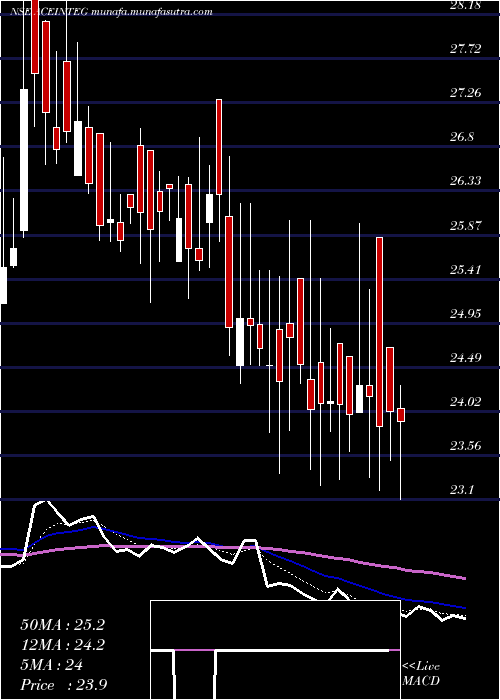Viewport: 500px width, 700px height.
Task: Click the blue 12MA line at its right end
Action: coord(464,608)
